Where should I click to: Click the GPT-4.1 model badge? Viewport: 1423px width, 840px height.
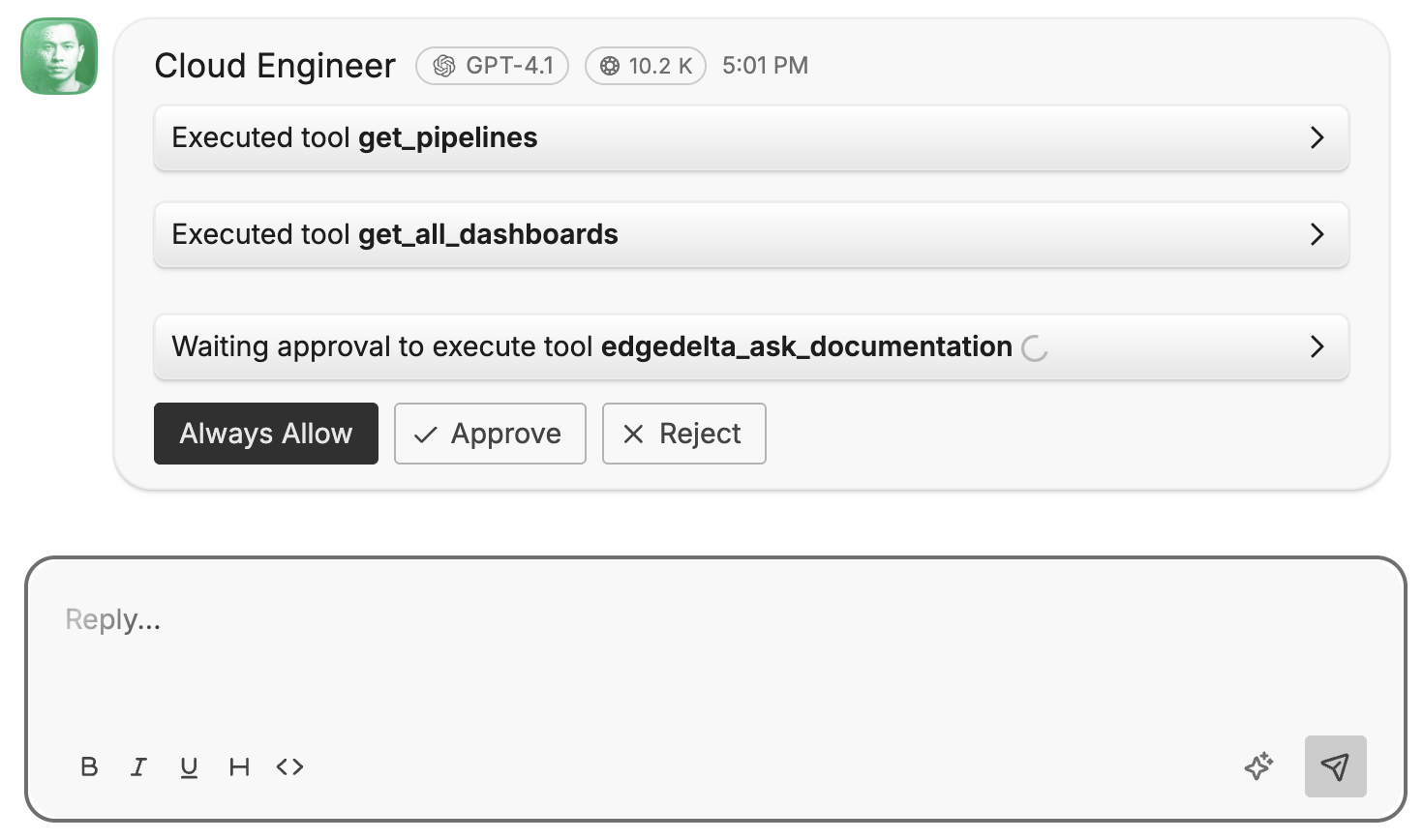(492, 66)
